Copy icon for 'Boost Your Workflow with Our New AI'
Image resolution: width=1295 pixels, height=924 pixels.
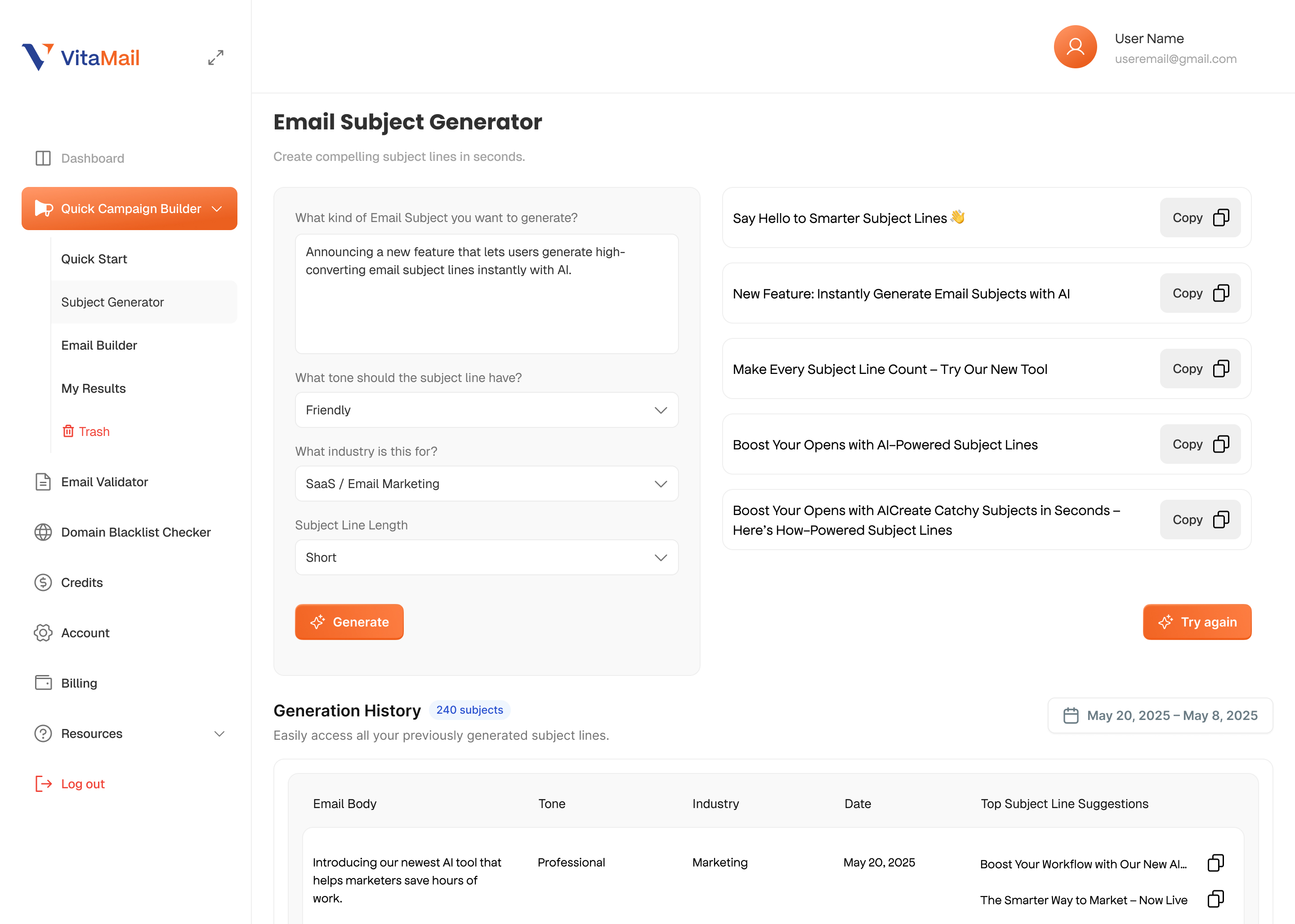[x=1215, y=863]
